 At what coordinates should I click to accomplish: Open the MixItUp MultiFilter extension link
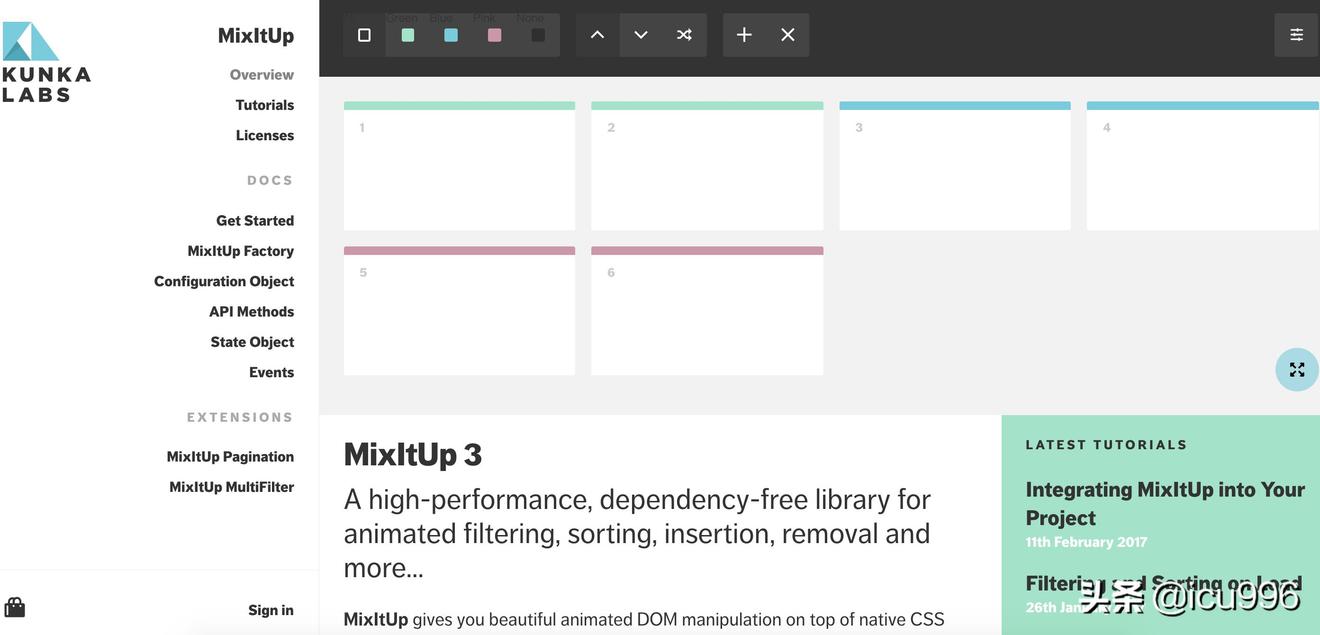(231, 487)
